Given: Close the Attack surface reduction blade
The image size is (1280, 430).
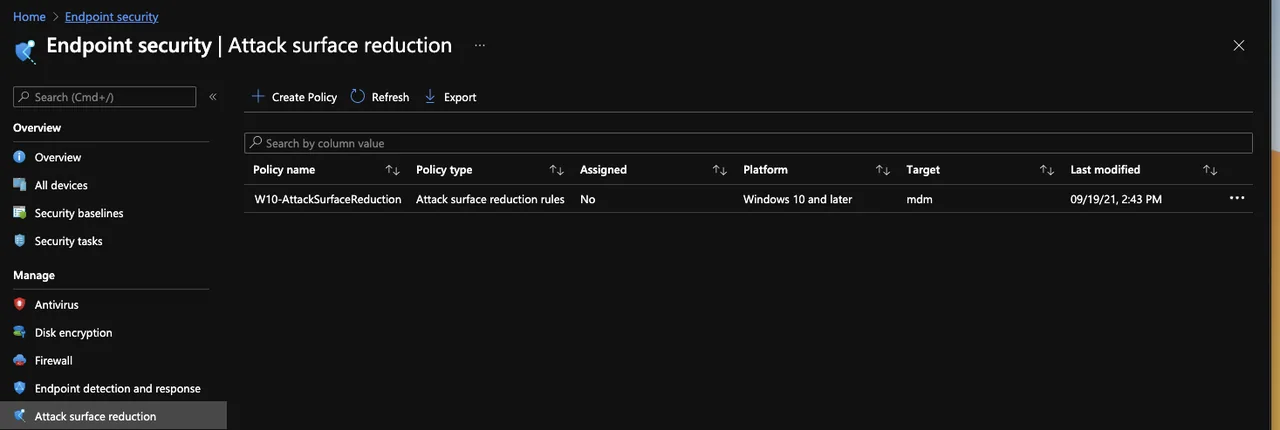Looking at the screenshot, I should click(1239, 45).
